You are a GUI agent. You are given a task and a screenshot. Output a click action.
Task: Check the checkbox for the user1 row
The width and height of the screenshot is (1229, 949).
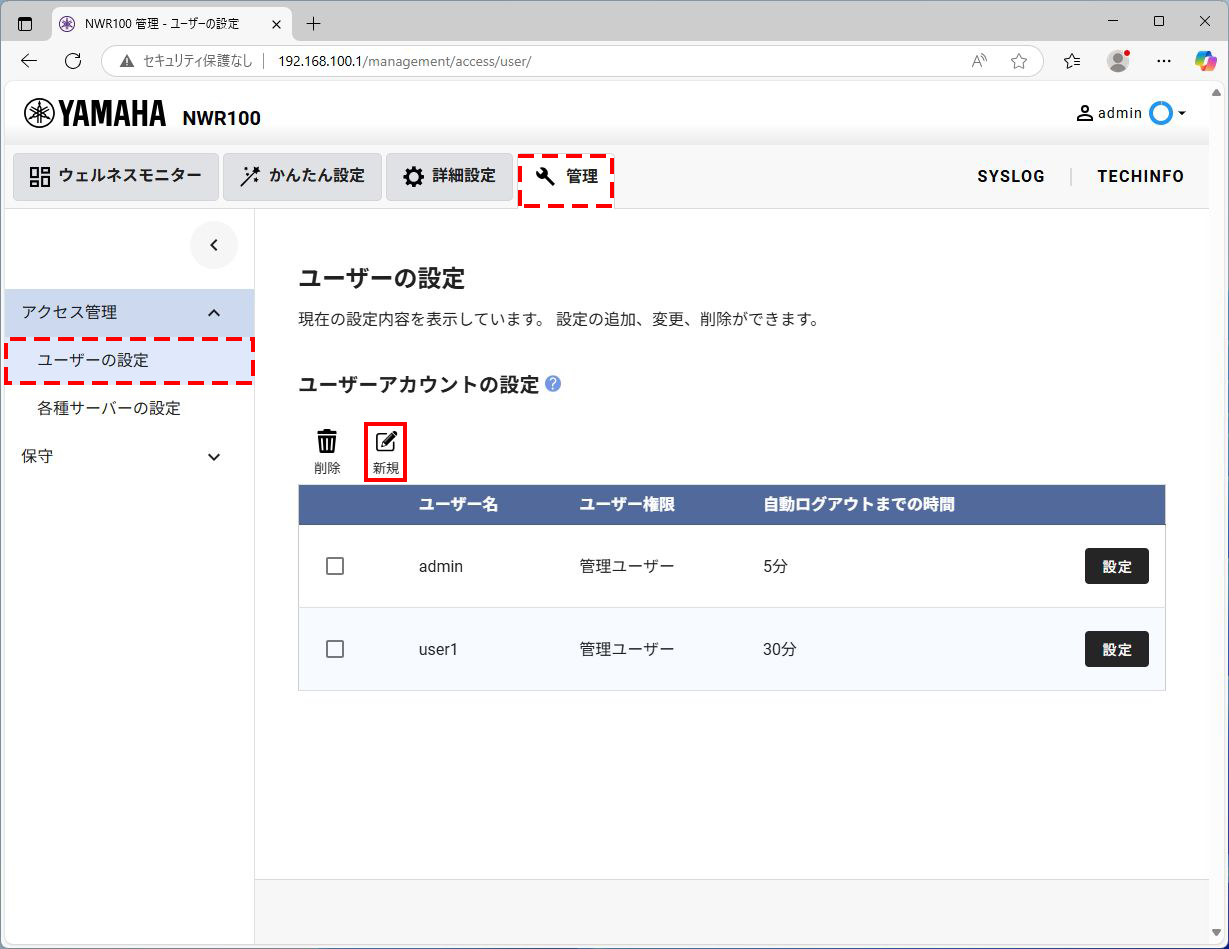(335, 648)
